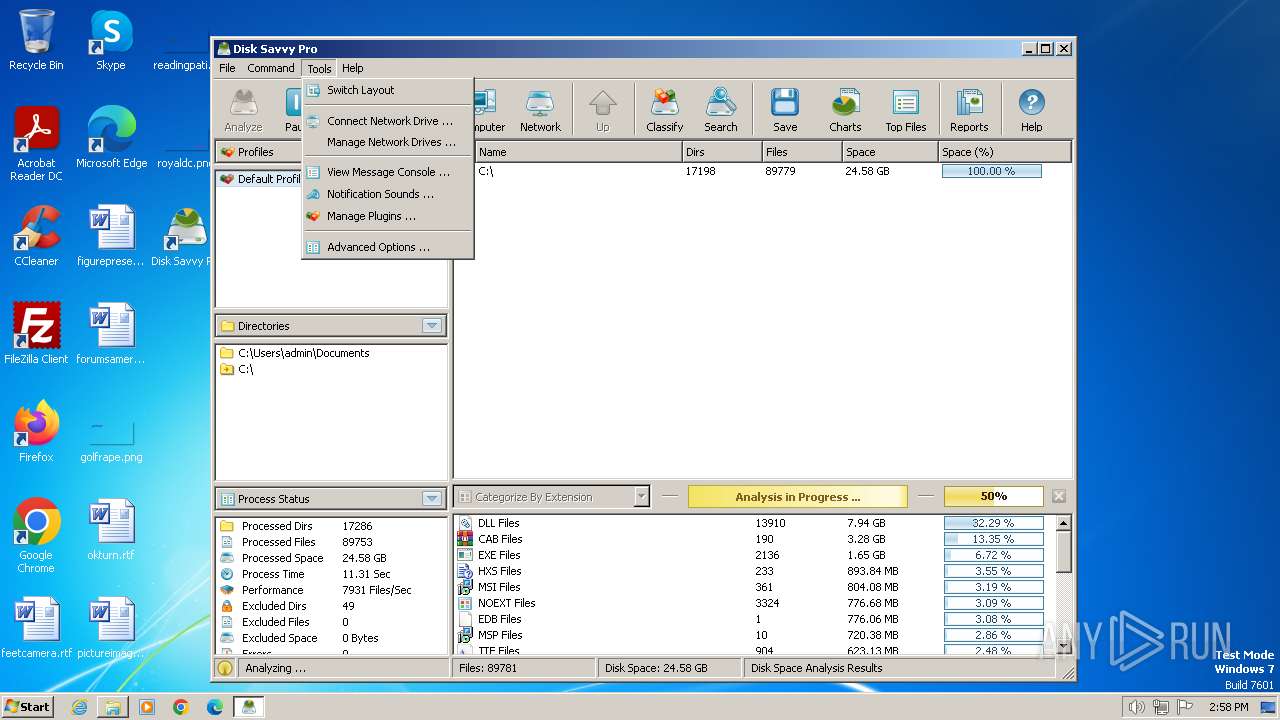Open the Categorize By Extension combo box
The height and width of the screenshot is (720, 1280).
coord(553,496)
